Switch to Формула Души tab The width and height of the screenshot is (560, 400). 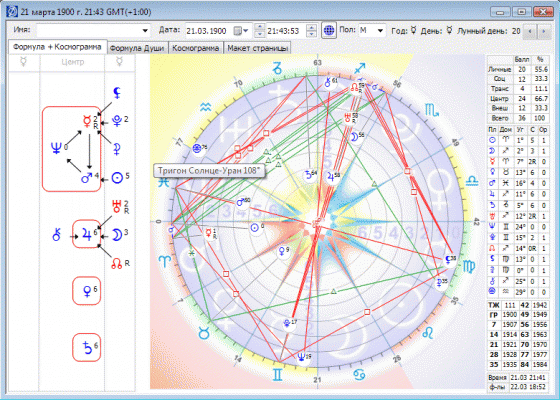pyautogui.click(x=137, y=48)
